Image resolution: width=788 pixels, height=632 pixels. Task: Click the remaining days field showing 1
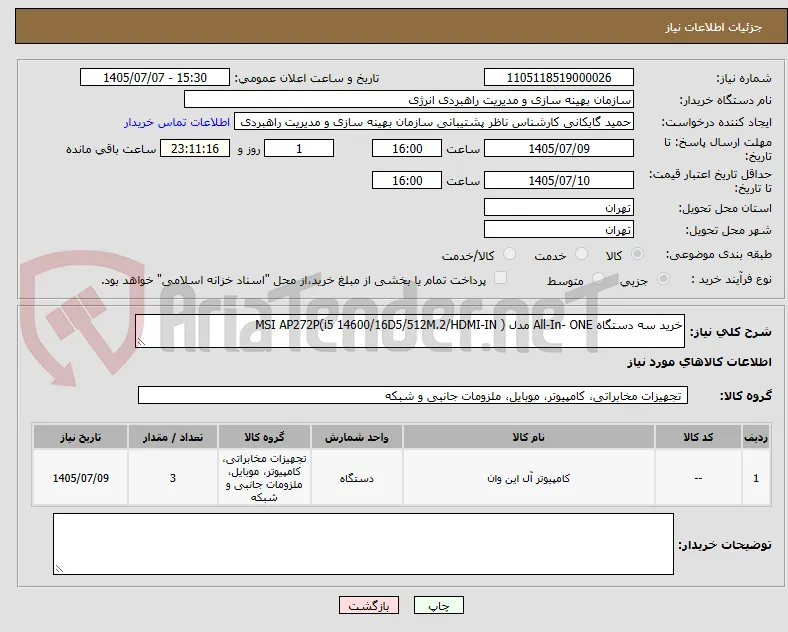point(299,149)
